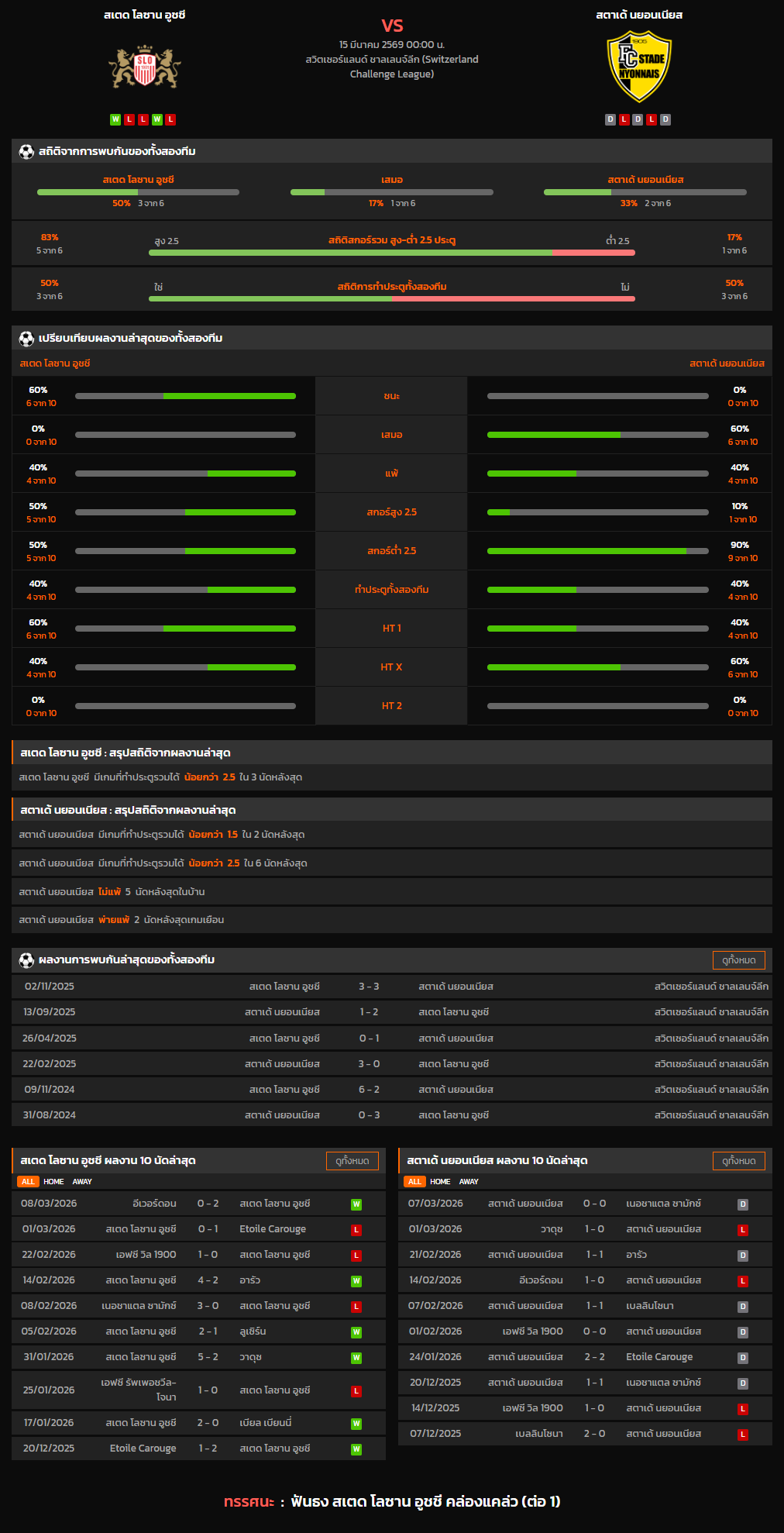784x1533 pixels.
Task: Switch Stade Nyonnais results to AWAY filter
Action: click(x=469, y=1182)
